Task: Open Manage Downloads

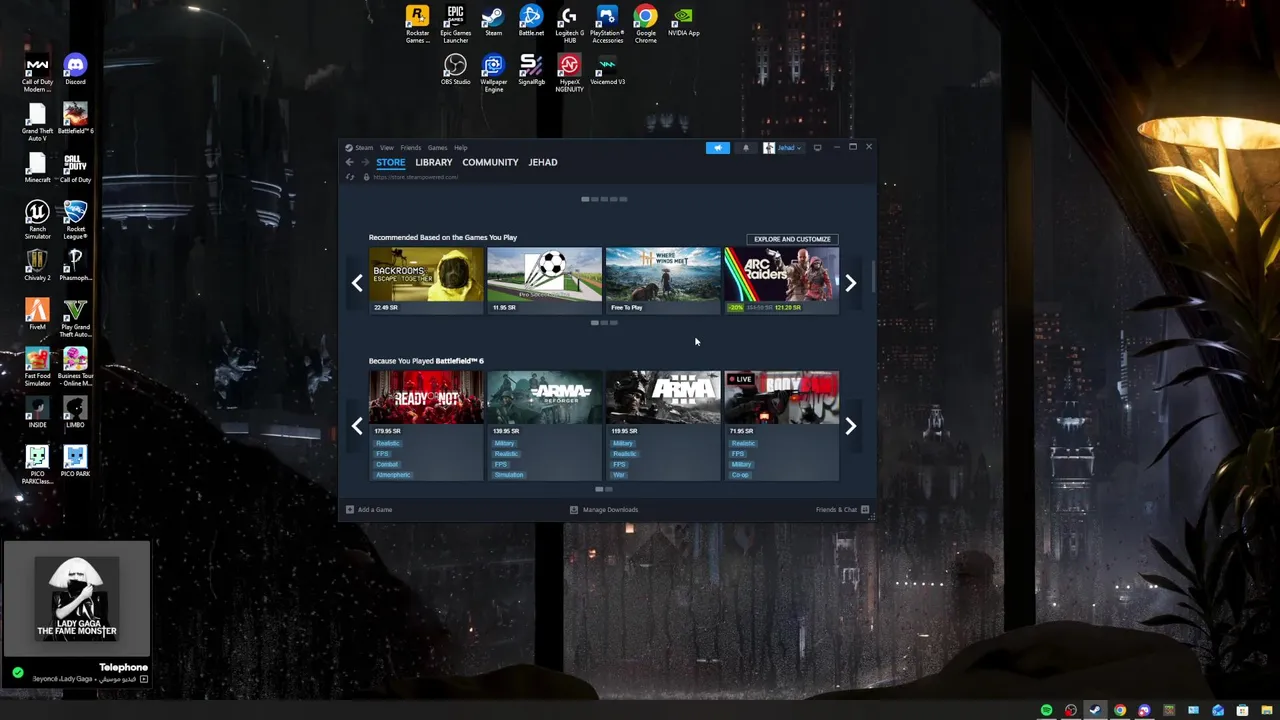Action: tap(603, 510)
